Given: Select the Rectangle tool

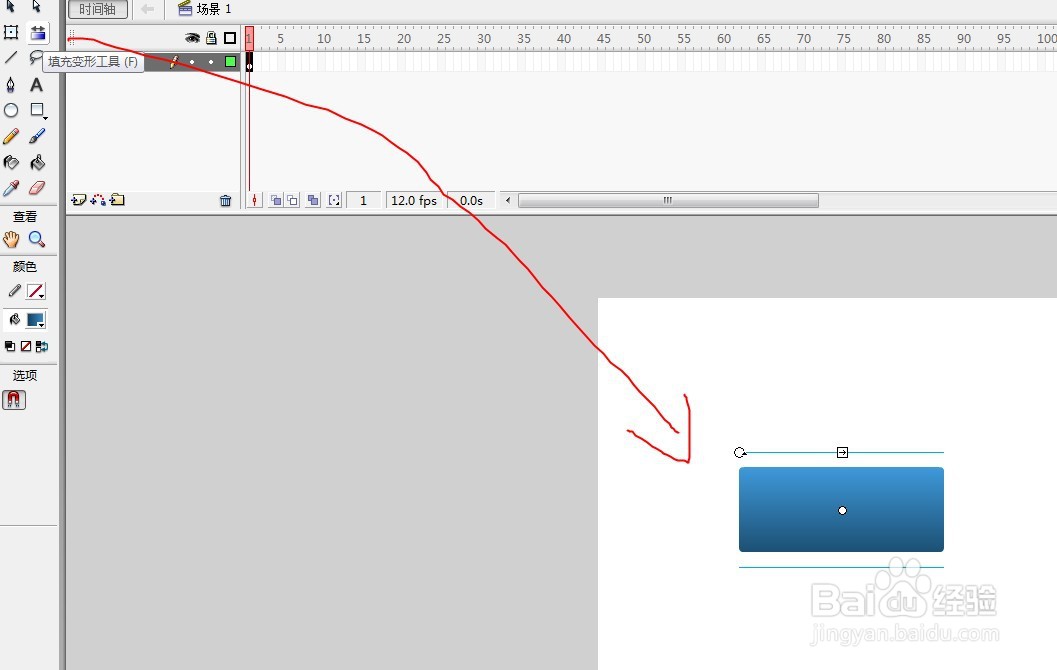Looking at the screenshot, I should pyautogui.click(x=37, y=110).
